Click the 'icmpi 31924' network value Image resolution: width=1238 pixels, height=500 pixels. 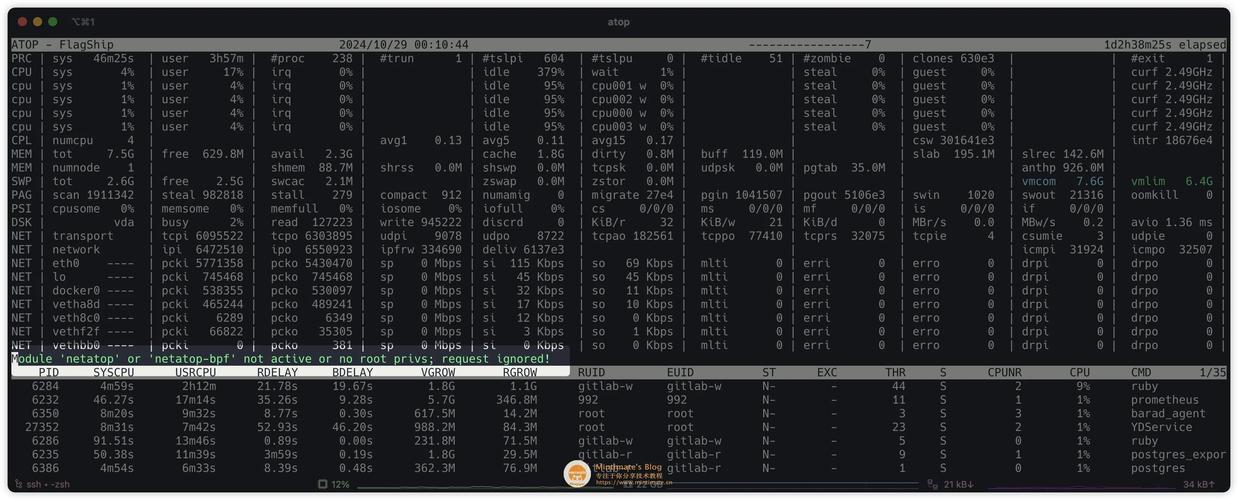point(1063,249)
